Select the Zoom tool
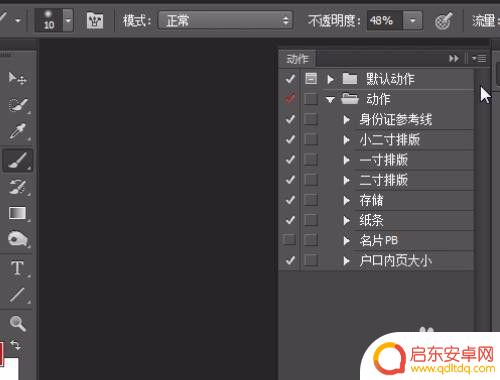 tap(17, 323)
